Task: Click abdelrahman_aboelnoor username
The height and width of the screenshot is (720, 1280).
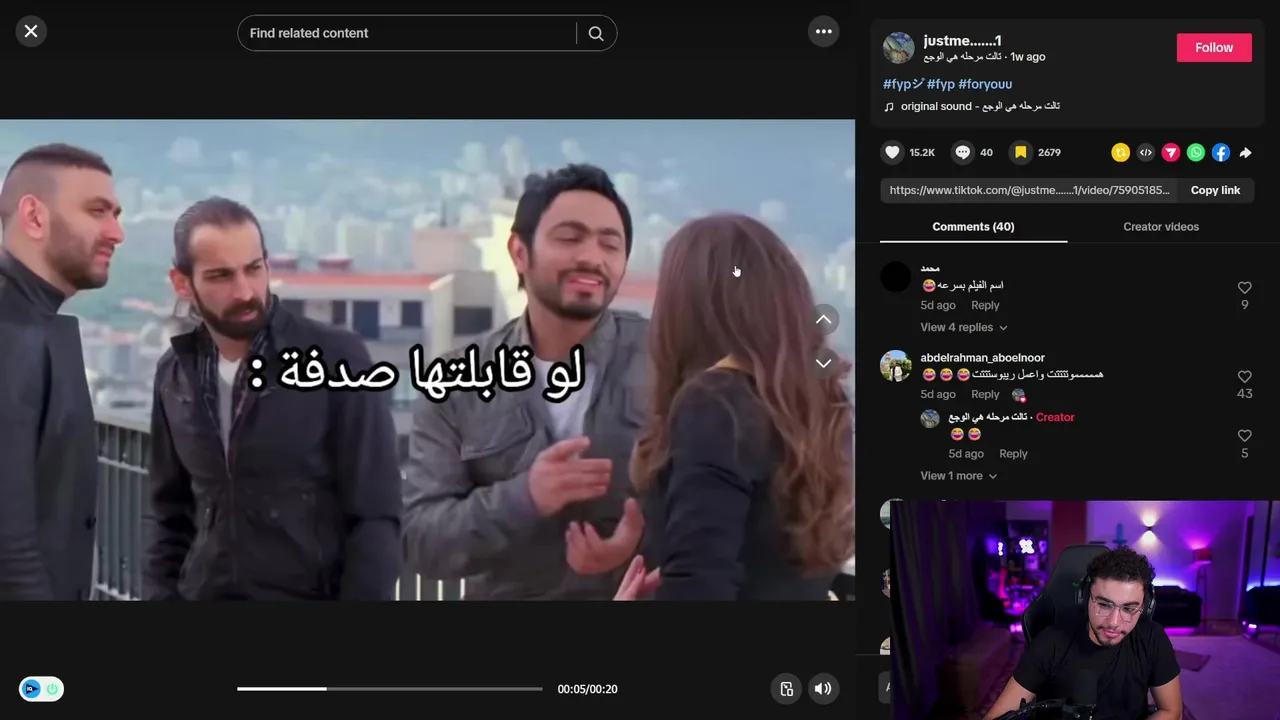Action: tap(982, 358)
